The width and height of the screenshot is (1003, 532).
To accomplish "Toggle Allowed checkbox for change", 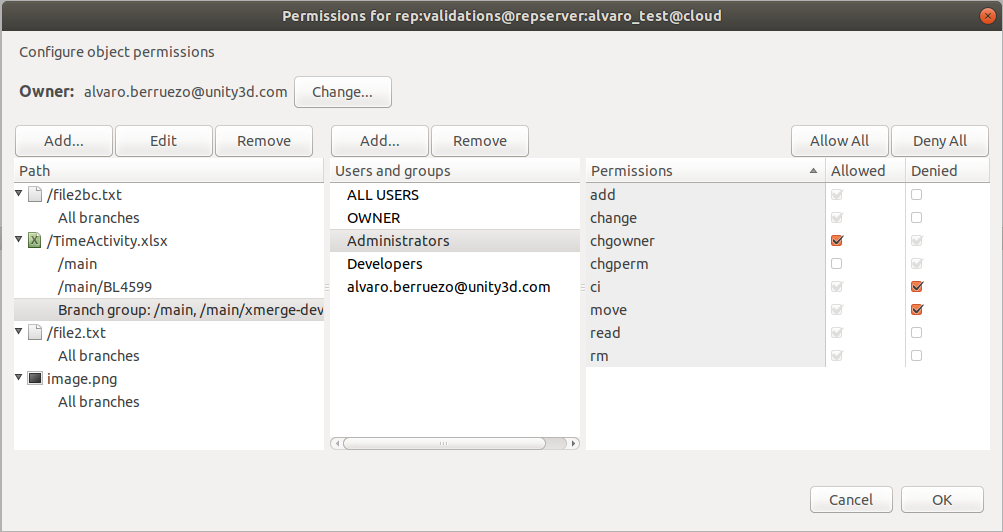I will click(x=836, y=217).
